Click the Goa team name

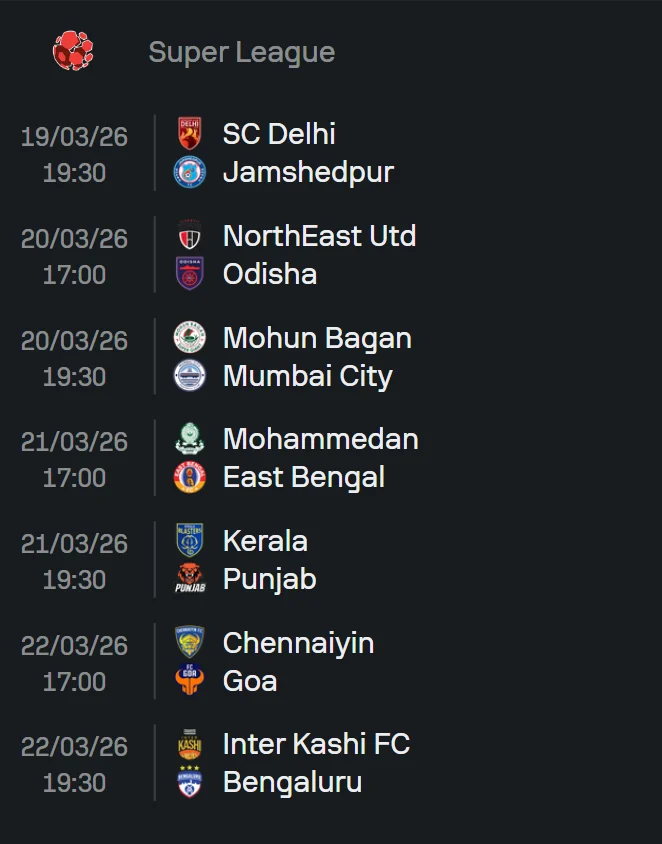250,681
